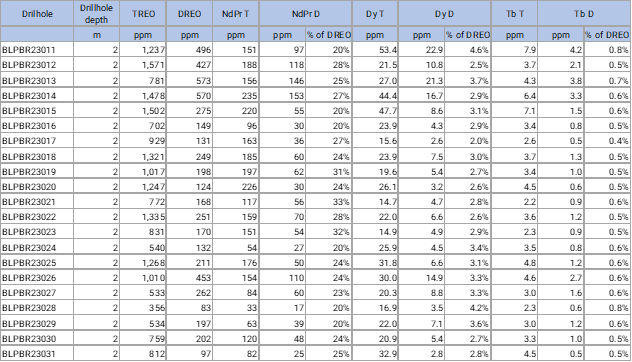Select the BLPBR23014 row label
Image resolution: width=632 pixels, height=362 pixels.
[x=37, y=96]
